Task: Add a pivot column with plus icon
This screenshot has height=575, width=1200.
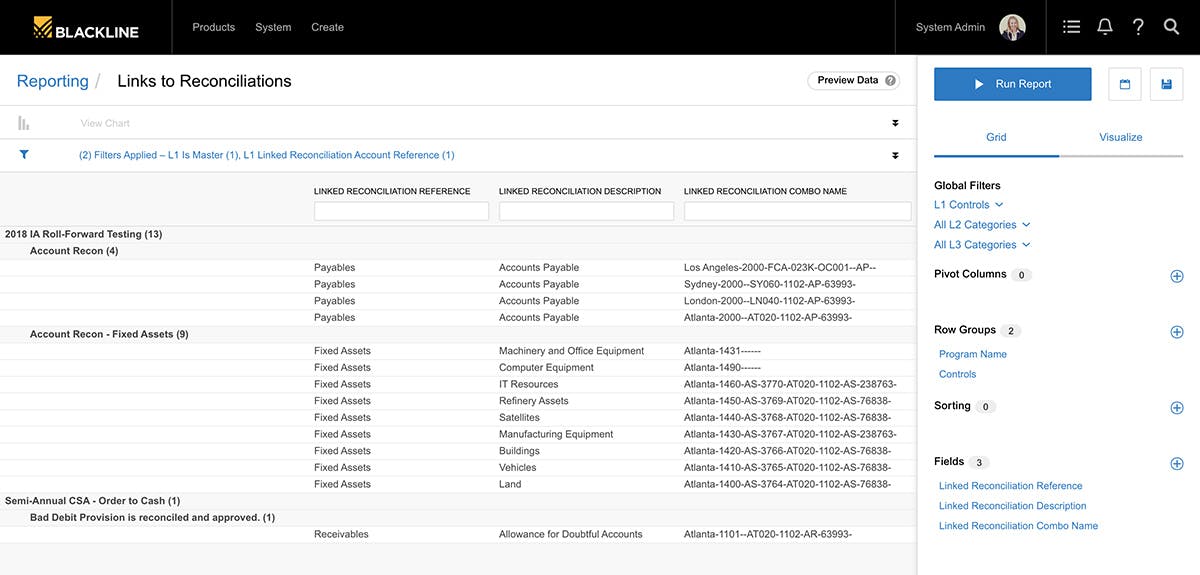Action: [x=1177, y=276]
